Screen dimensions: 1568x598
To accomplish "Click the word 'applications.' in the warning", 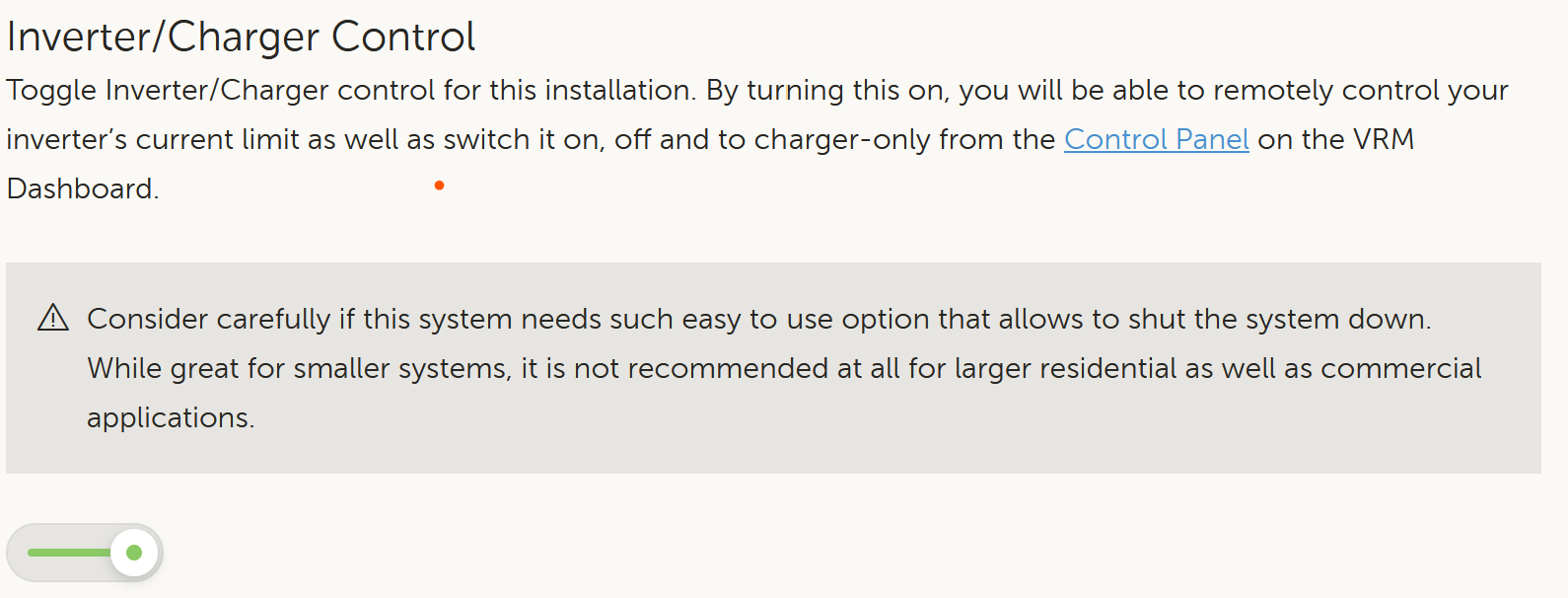I will coord(171,417).
